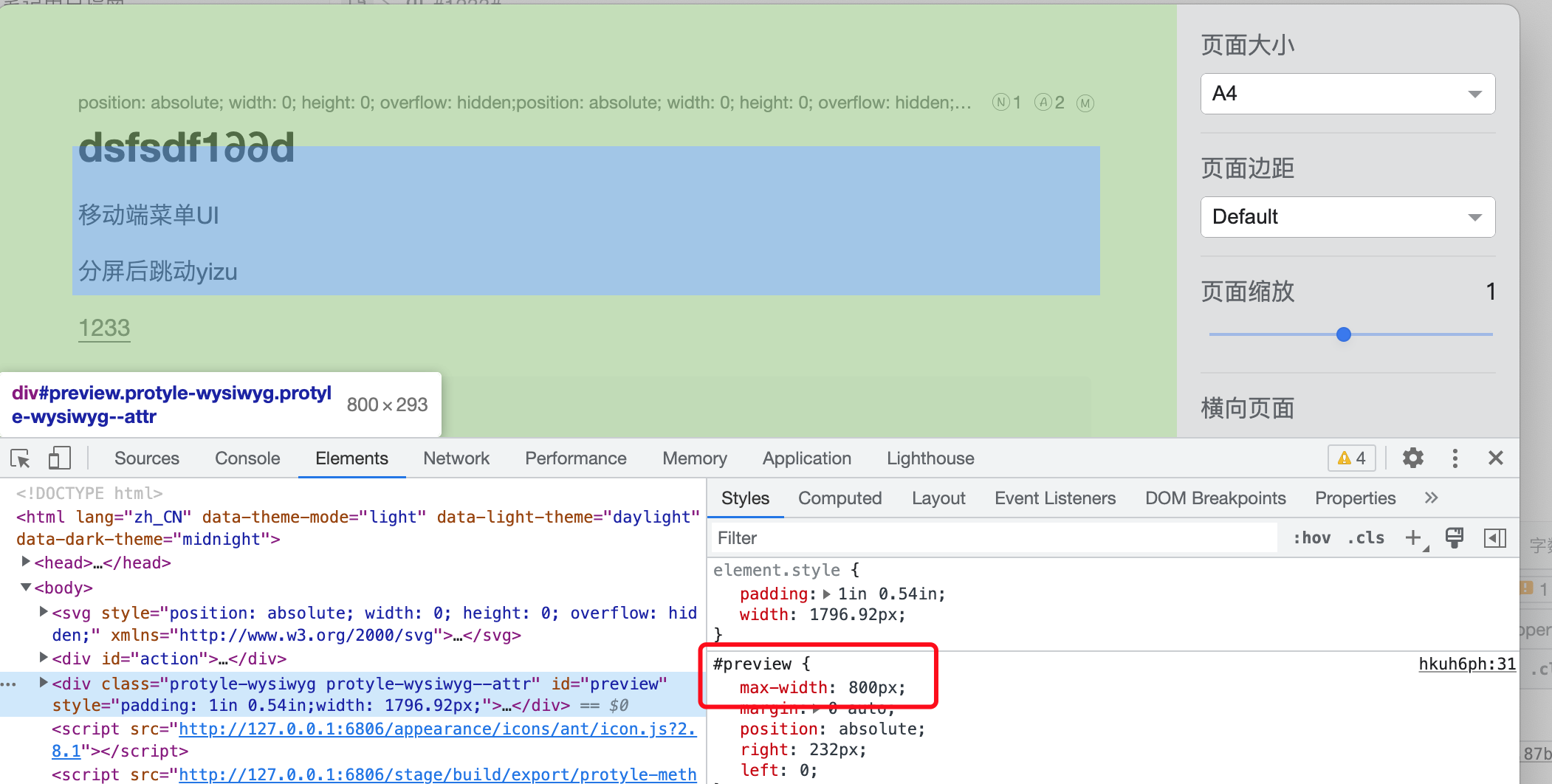The height and width of the screenshot is (784, 1552).
Task: Expand the head element node
Action: [x=26, y=562]
